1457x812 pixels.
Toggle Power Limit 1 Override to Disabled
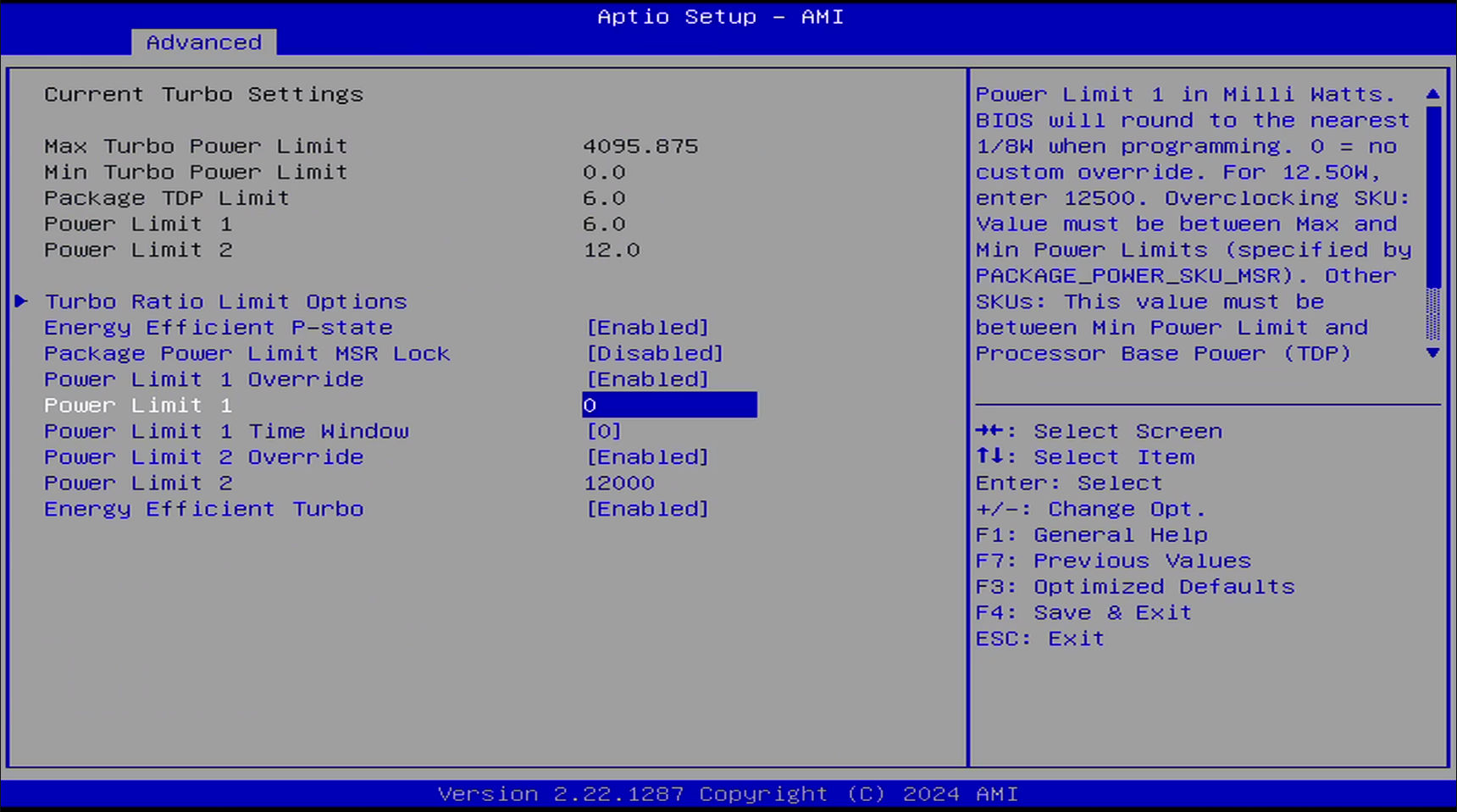647,378
